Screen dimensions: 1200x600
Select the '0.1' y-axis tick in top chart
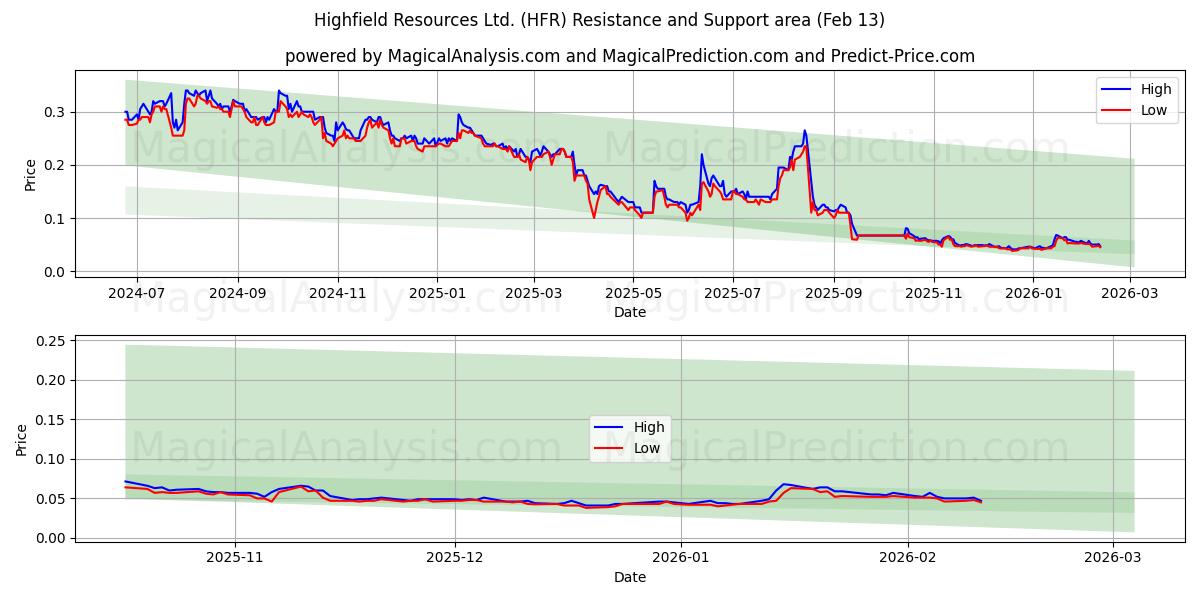pyautogui.click(x=55, y=218)
